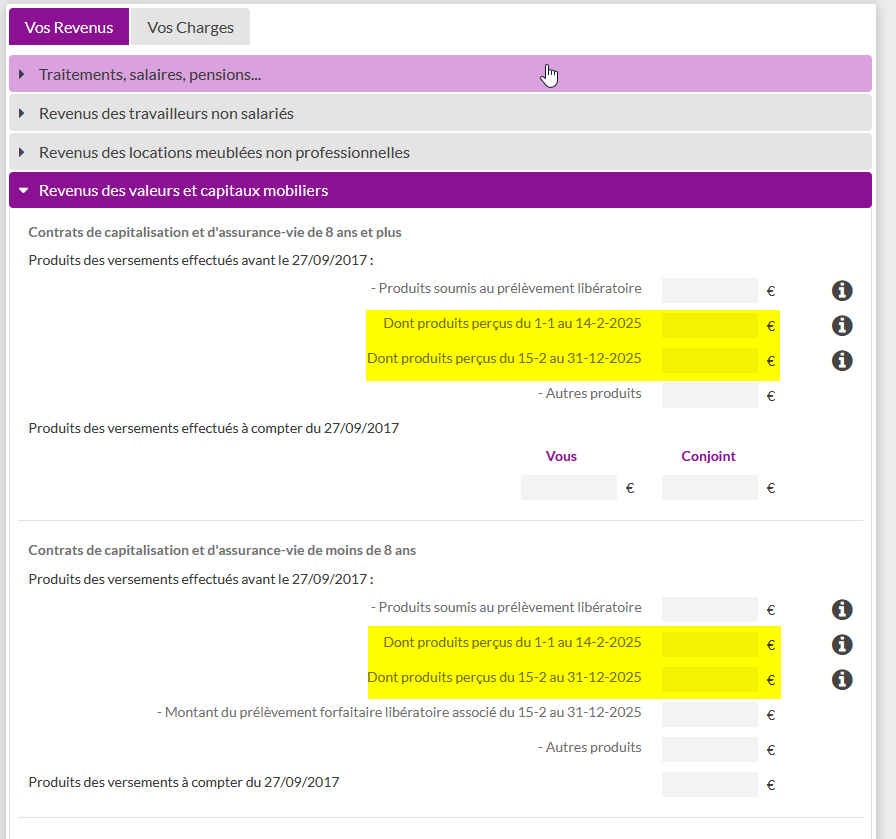The height and width of the screenshot is (839, 896).
Task: Show info for 1-1 au 14-2-2025, moins de 8 ans
Action: [x=842, y=645]
